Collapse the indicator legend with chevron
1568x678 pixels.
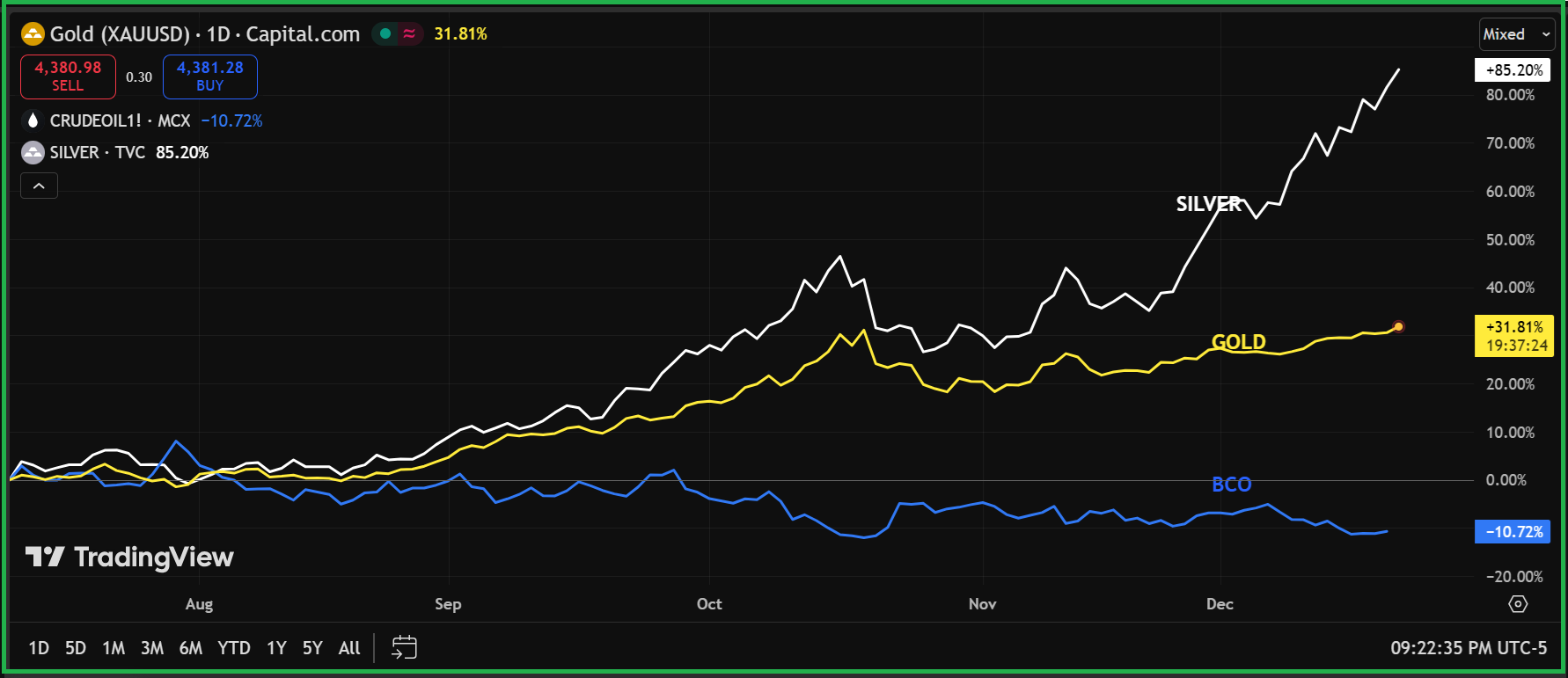click(x=39, y=186)
